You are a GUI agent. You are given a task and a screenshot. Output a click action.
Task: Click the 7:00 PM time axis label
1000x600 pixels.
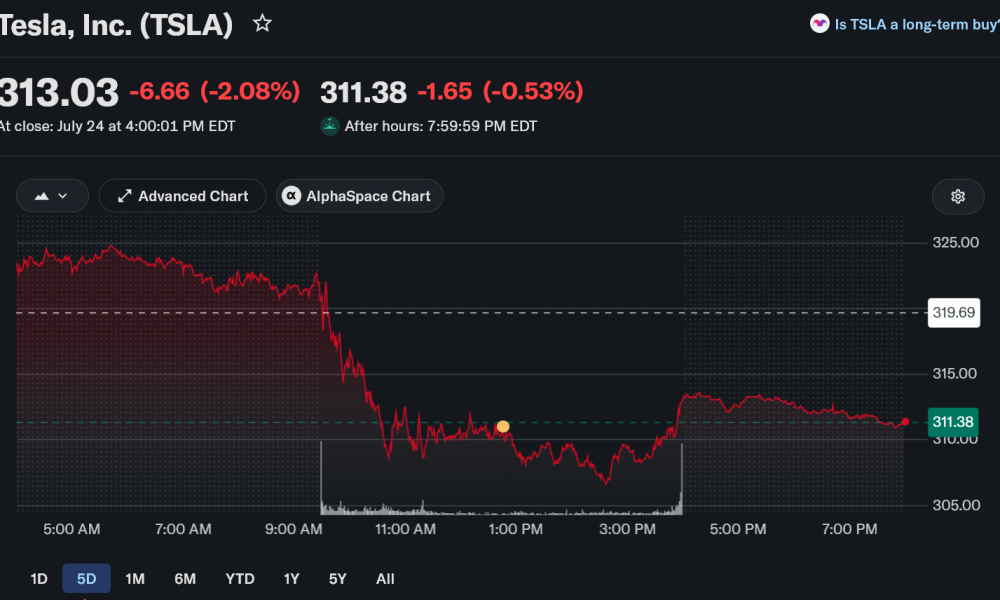[x=849, y=529]
